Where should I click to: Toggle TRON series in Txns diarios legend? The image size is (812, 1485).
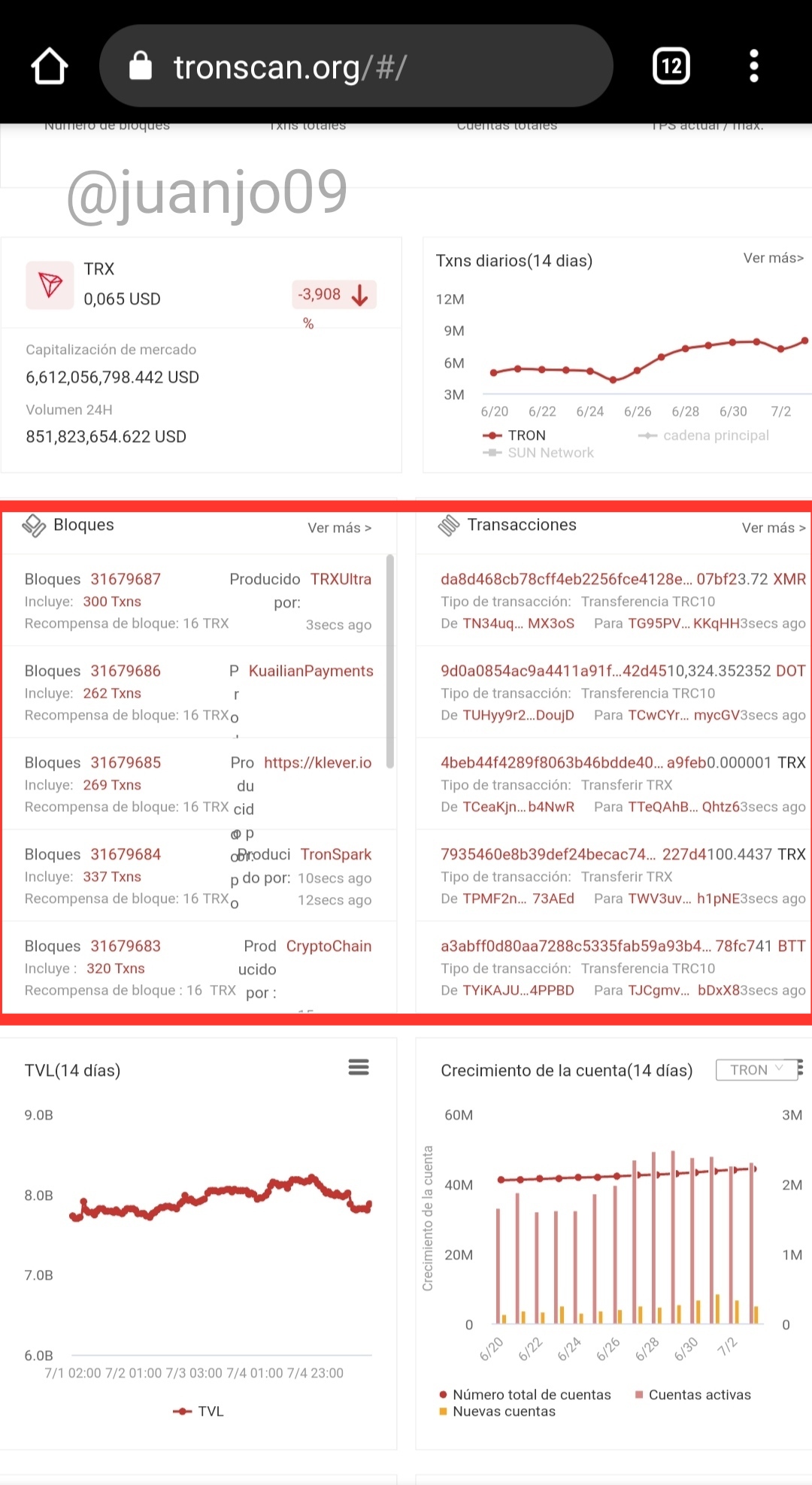pyautogui.click(x=514, y=435)
